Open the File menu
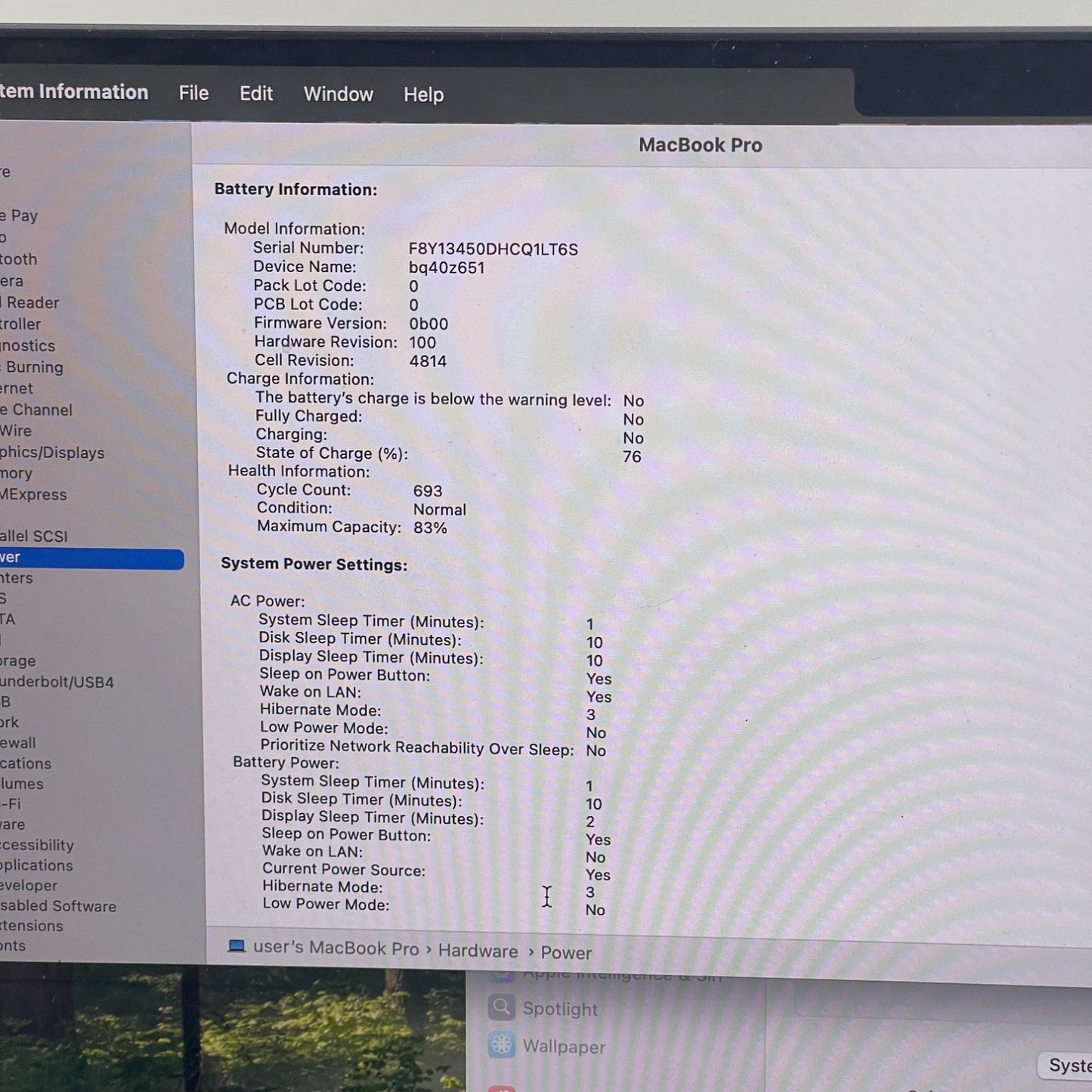Screen dimensions: 1092x1092 (x=193, y=93)
